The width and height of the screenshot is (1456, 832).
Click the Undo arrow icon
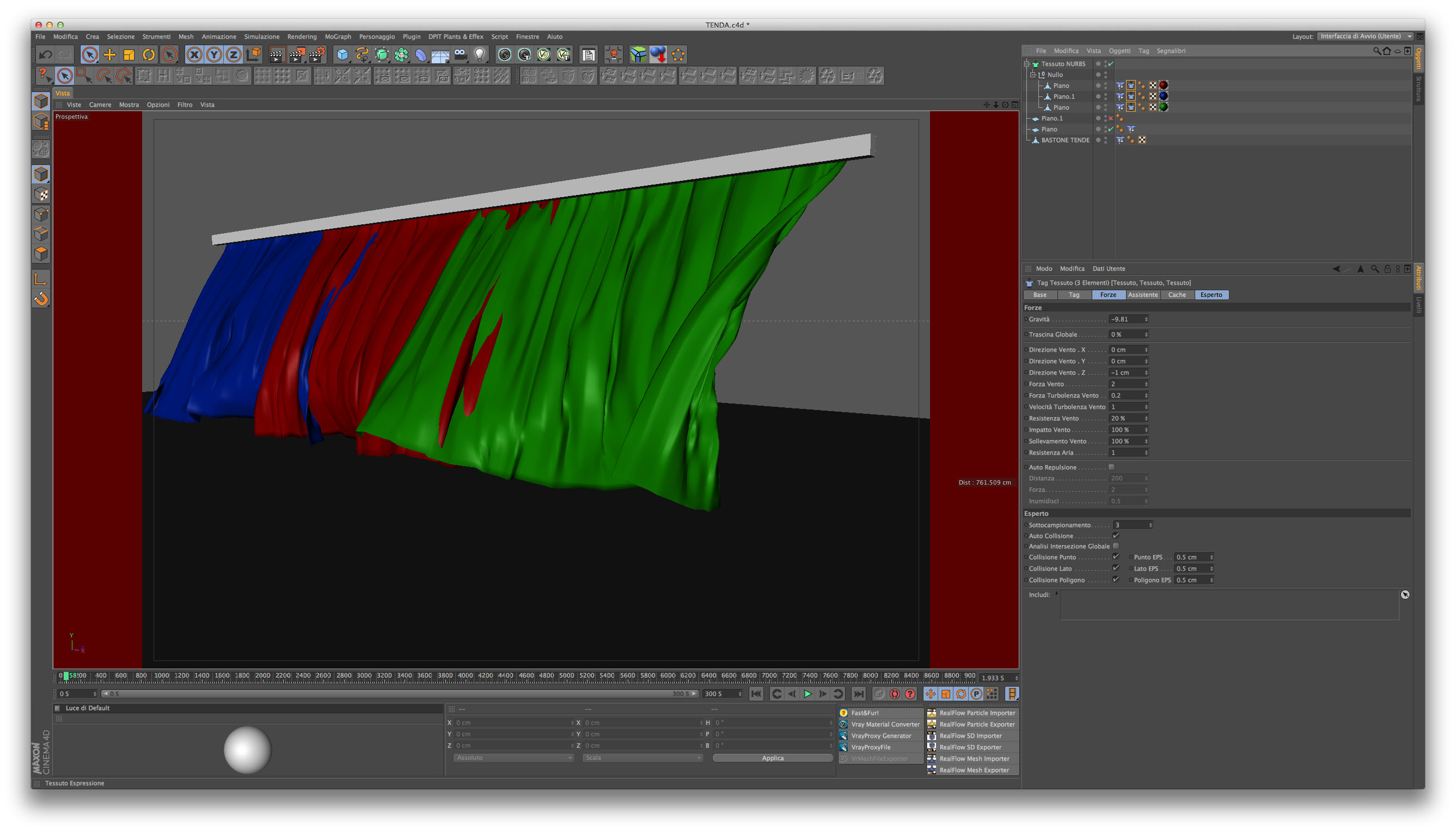[x=45, y=55]
